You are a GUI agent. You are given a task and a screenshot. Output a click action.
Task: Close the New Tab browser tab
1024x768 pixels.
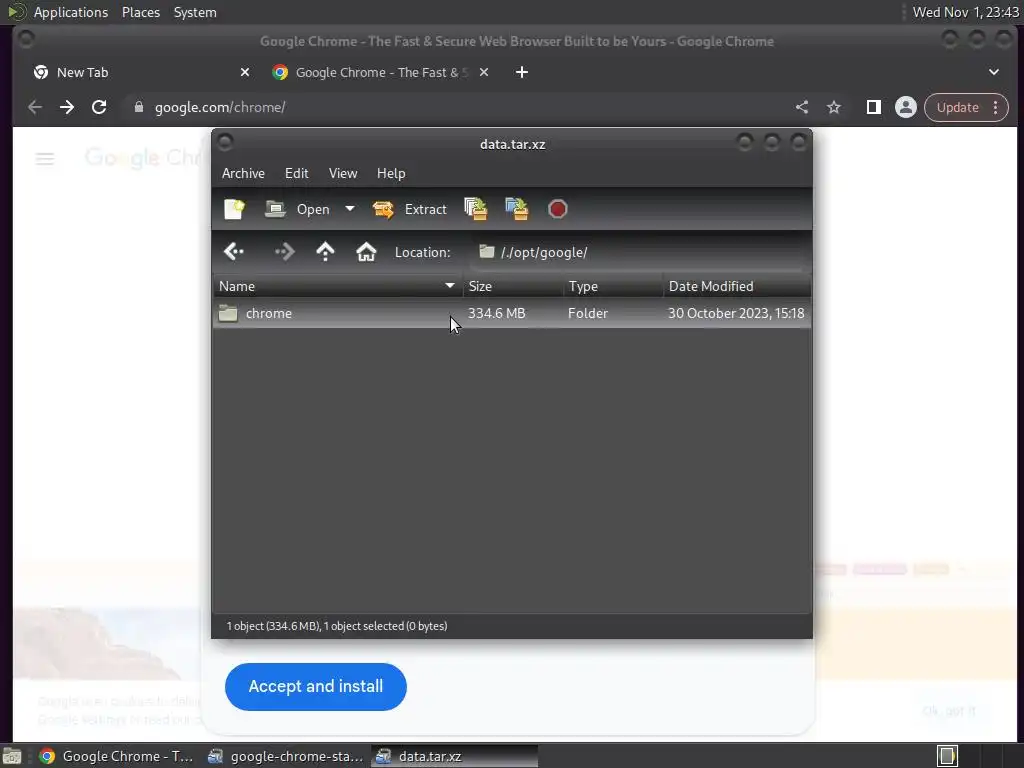coord(245,72)
